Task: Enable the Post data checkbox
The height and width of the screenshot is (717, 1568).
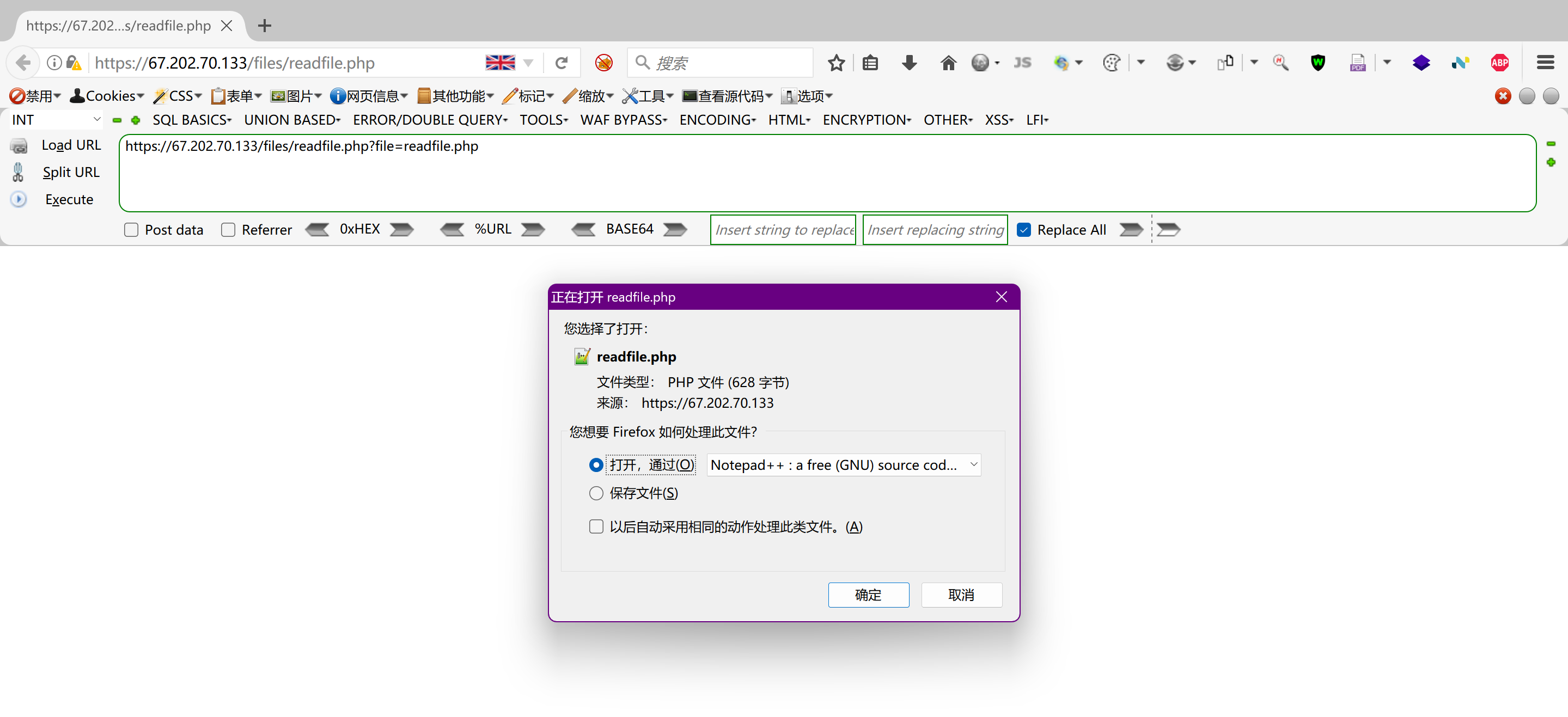Action: 131,230
